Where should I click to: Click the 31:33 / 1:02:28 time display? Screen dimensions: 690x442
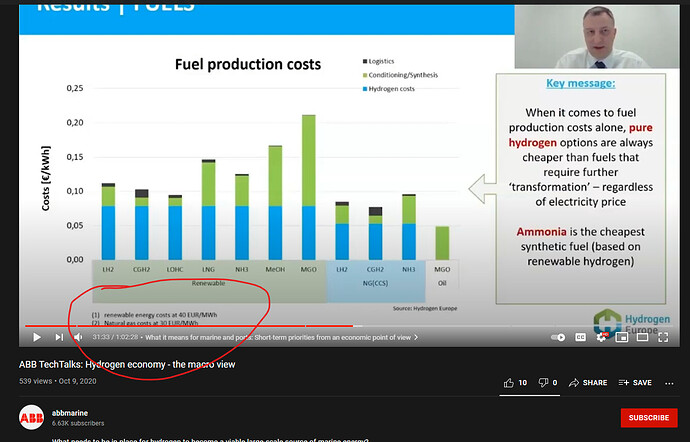[x=115, y=337]
